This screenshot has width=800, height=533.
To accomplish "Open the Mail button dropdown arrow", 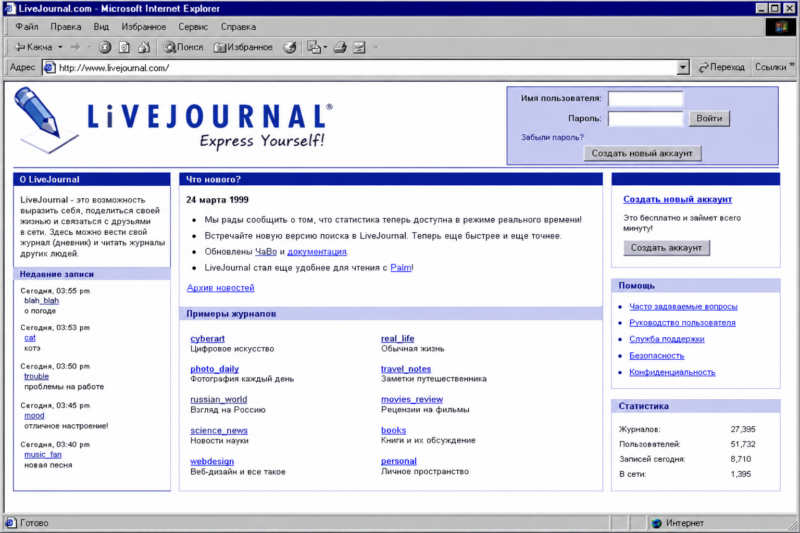I will 326,47.
